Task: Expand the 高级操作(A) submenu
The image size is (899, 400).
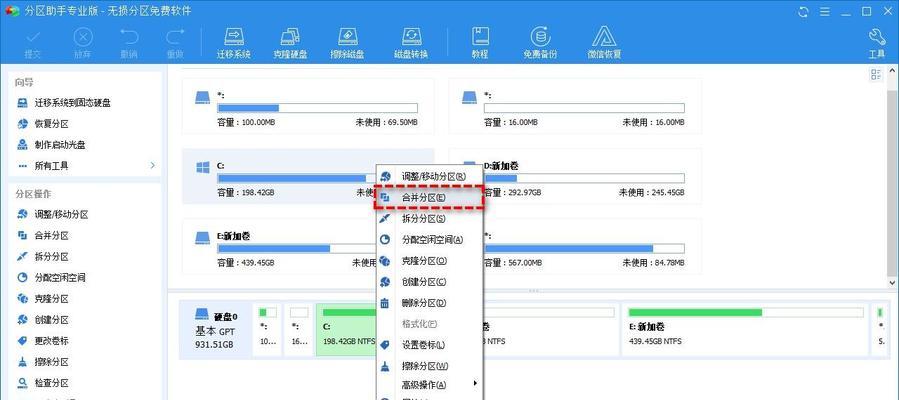Action: coord(429,385)
